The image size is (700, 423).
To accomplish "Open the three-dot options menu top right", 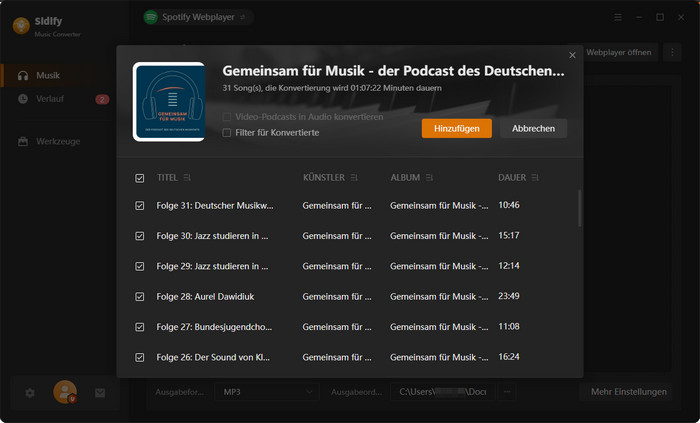I will point(672,52).
